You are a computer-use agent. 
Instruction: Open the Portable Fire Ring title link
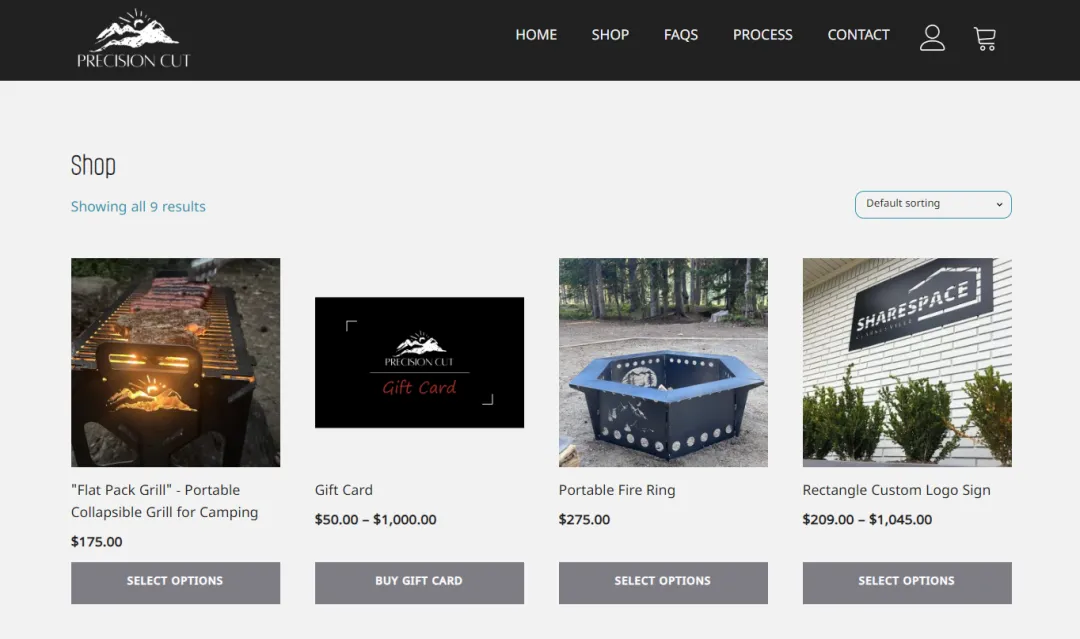(x=617, y=490)
